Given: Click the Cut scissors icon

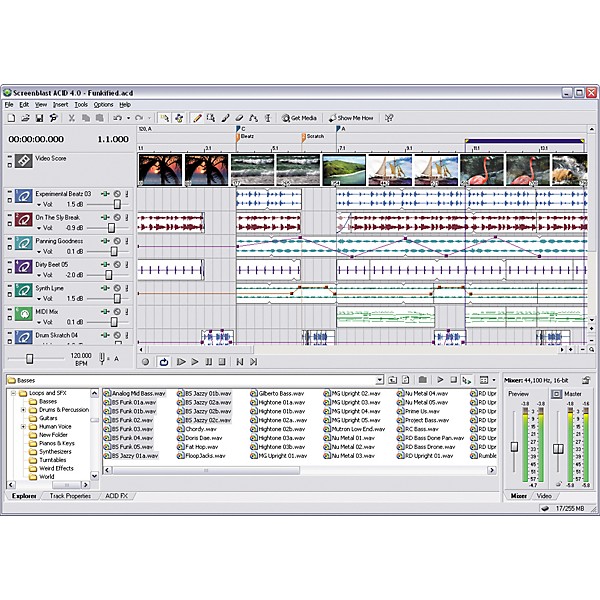Looking at the screenshot, I should (72, 118).
